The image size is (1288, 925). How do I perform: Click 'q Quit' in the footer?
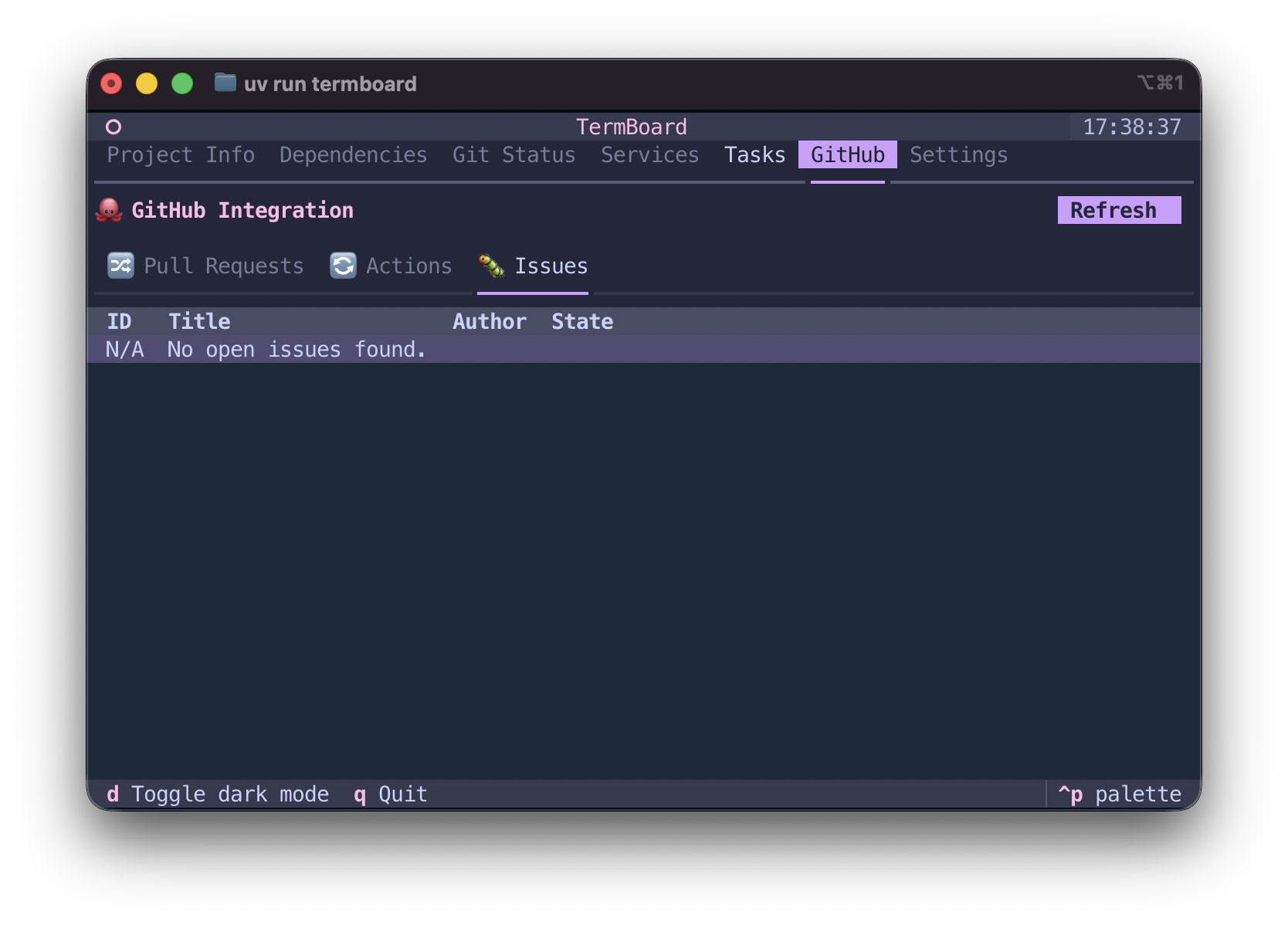(391, 794)
